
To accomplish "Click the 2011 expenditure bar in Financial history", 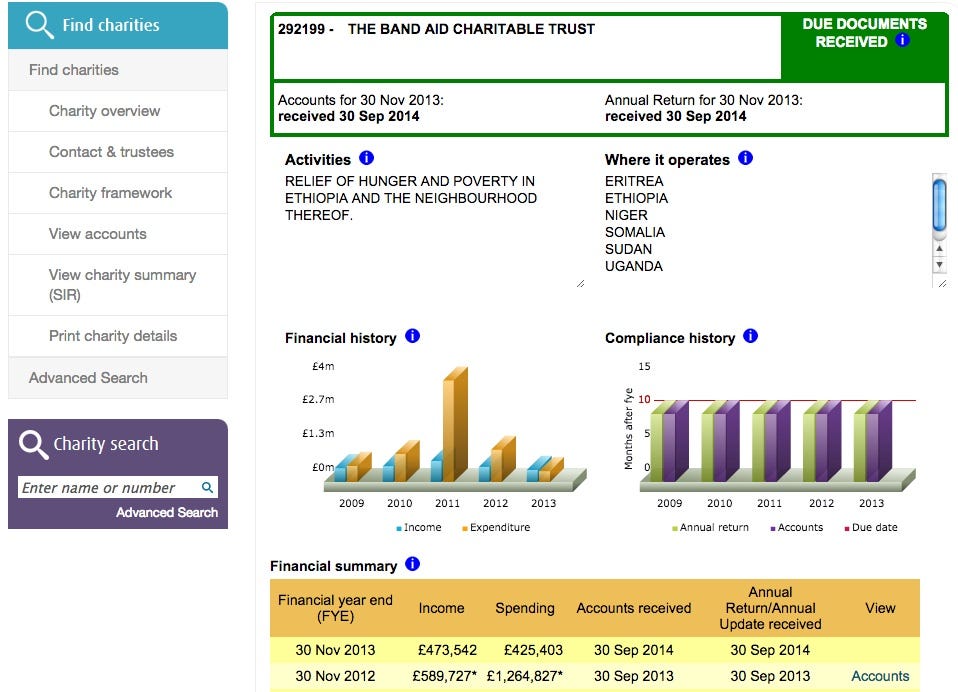I will [455, 424].
